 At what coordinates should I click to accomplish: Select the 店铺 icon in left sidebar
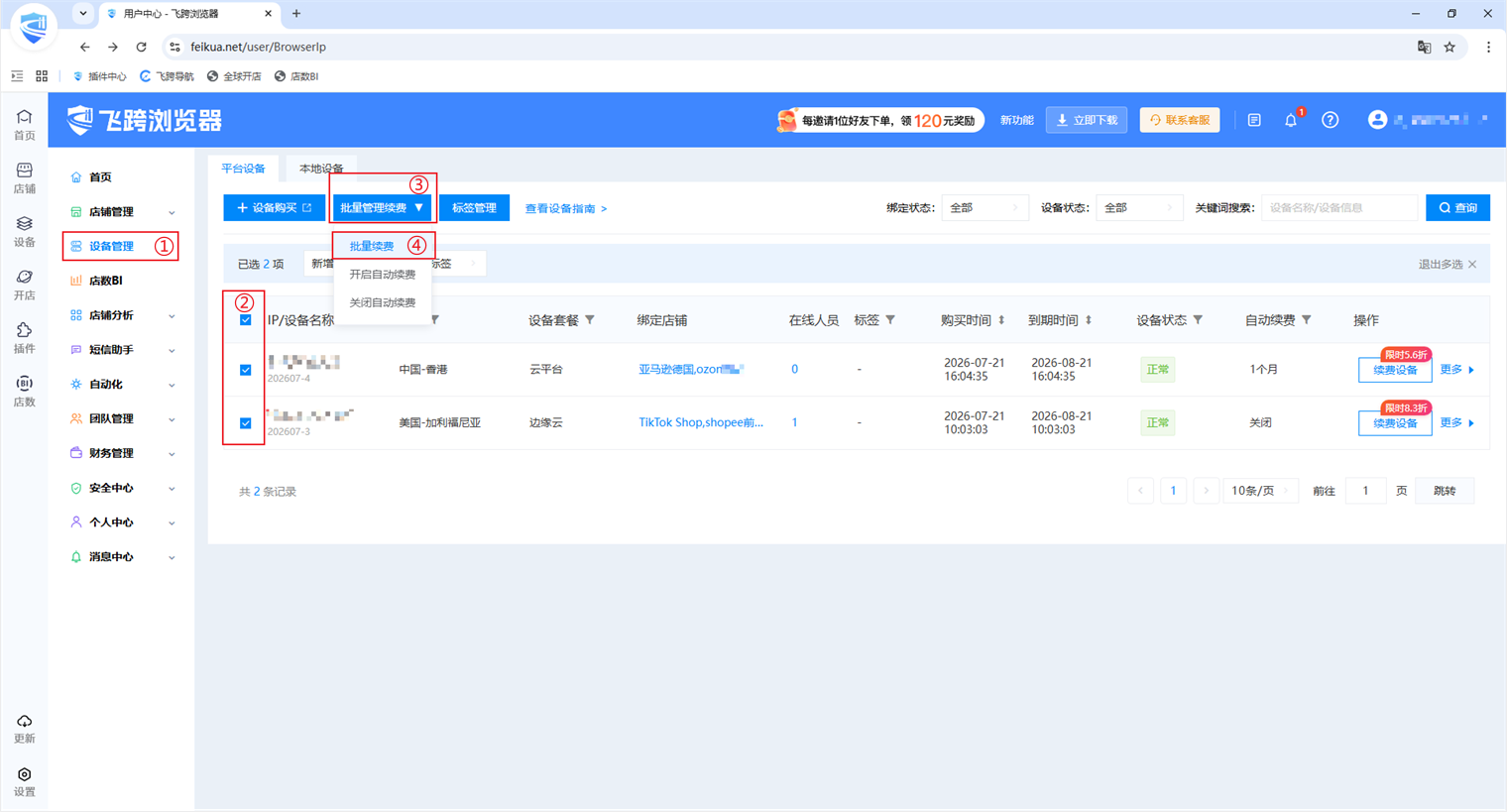click(x=25, y=177)
